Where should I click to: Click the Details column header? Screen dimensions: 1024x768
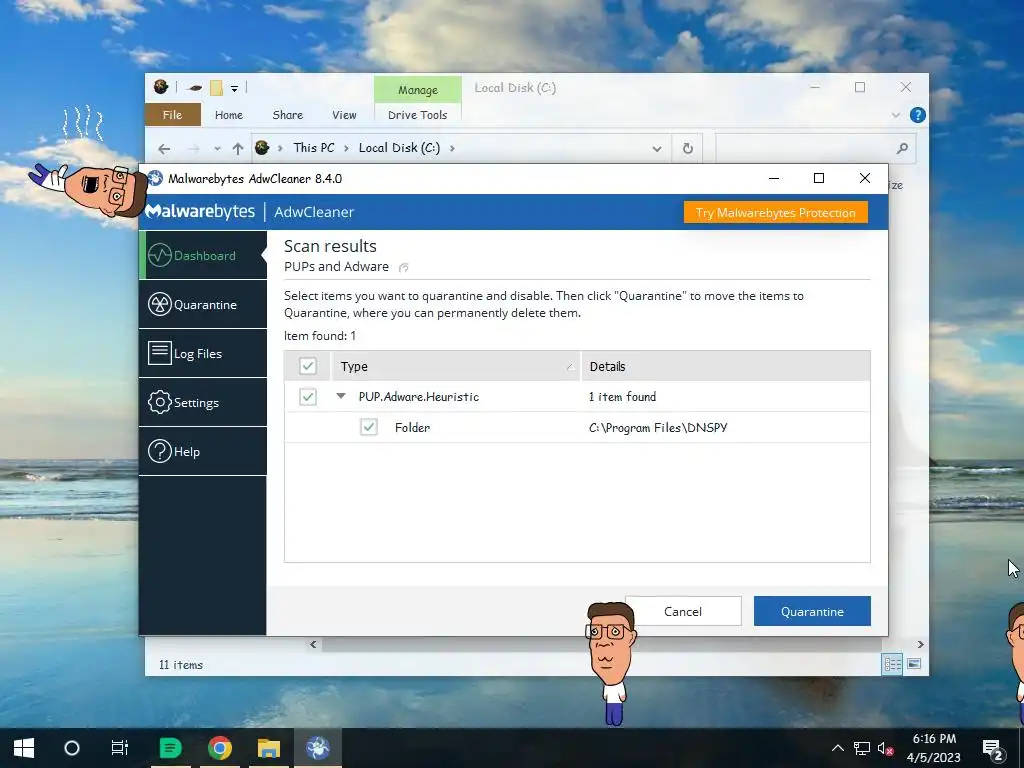726,366
